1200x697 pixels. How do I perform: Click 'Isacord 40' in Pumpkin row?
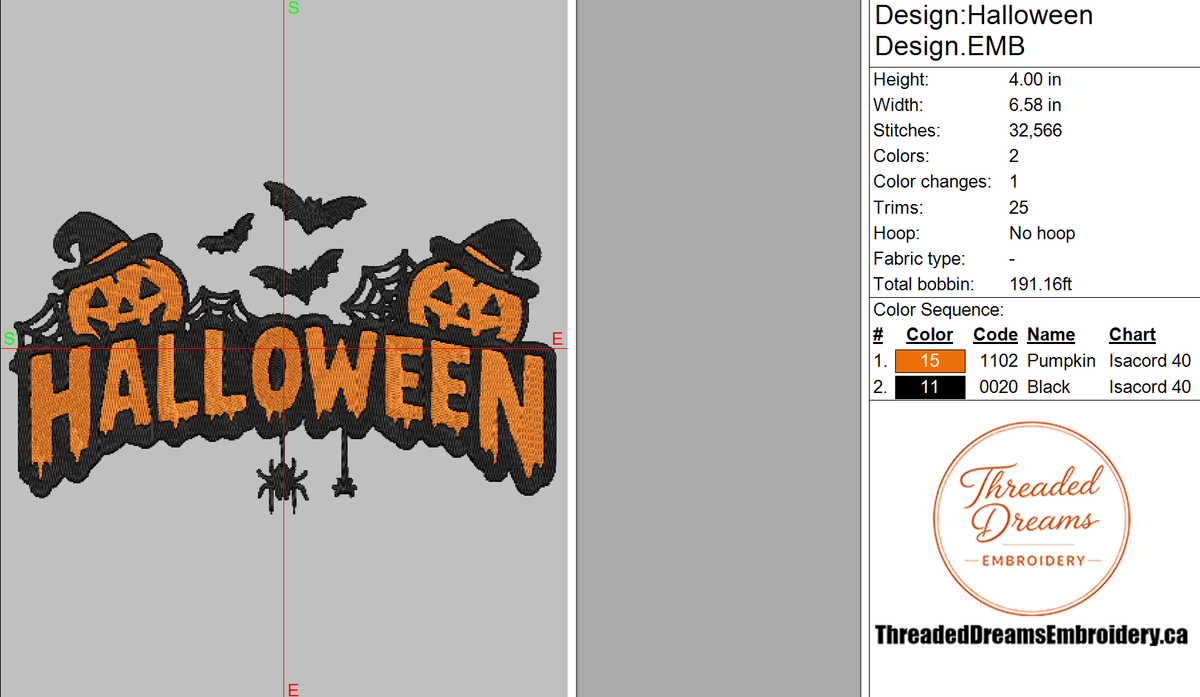pos(1150,361)
